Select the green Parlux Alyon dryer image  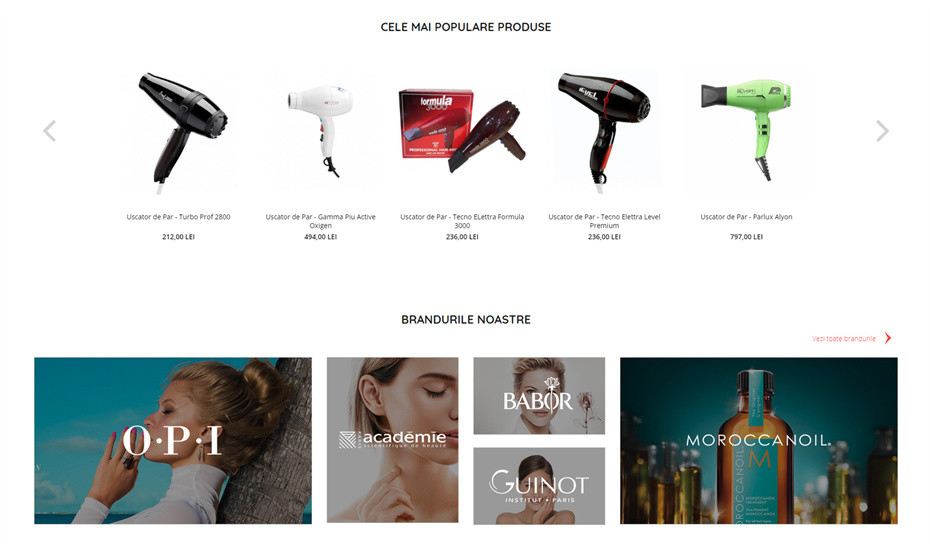click(x=746, y=132)
